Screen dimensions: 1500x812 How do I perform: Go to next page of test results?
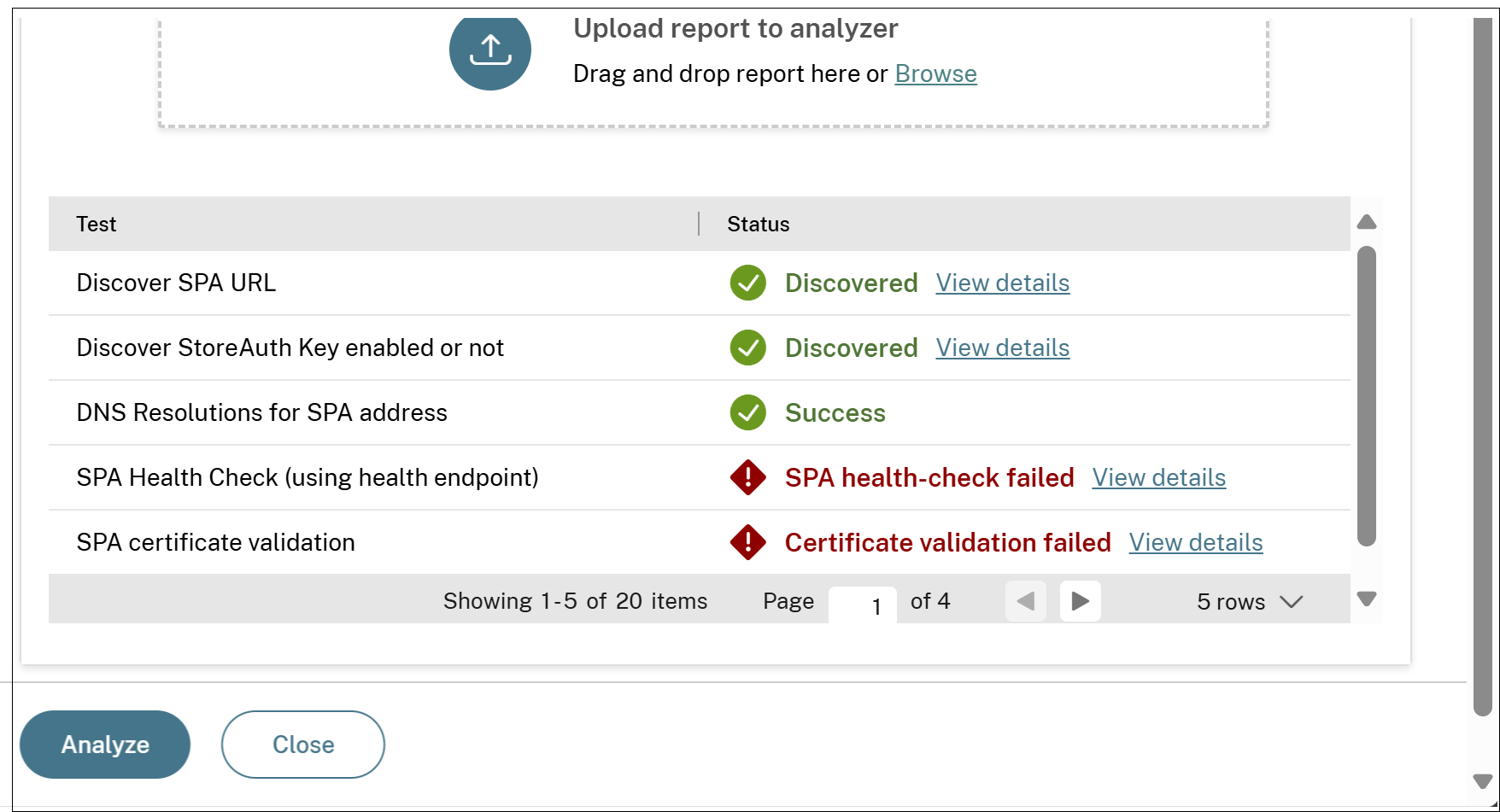(1081, 601)
